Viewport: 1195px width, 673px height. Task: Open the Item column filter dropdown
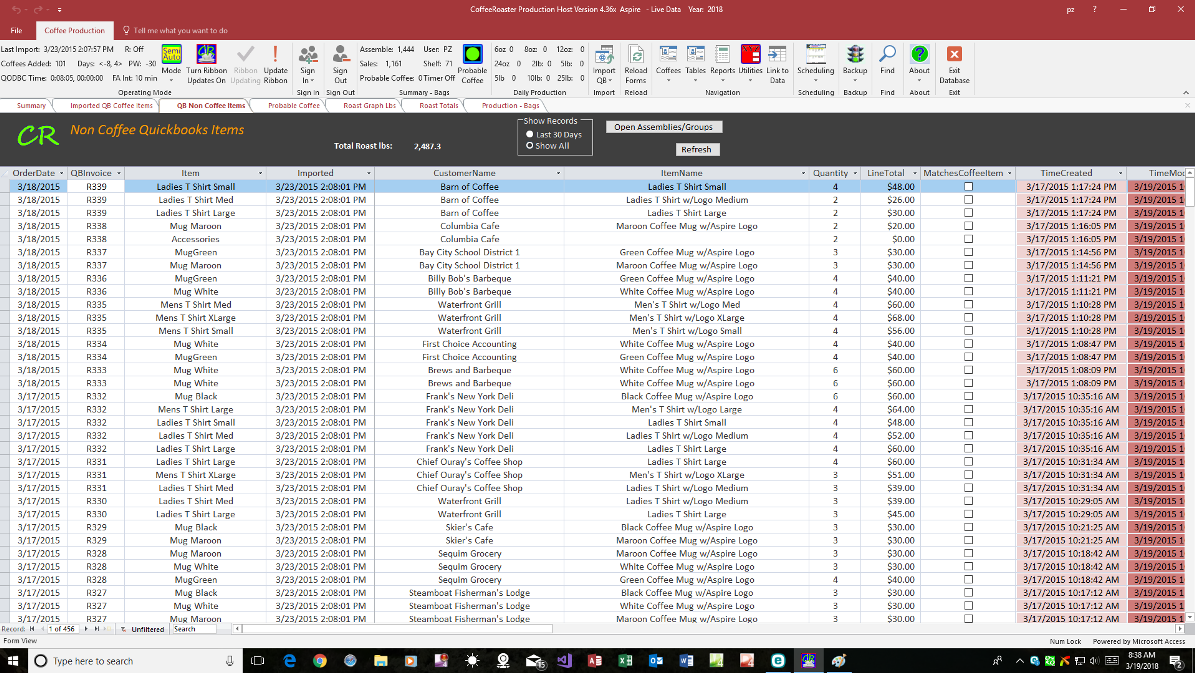click(260, 174)
